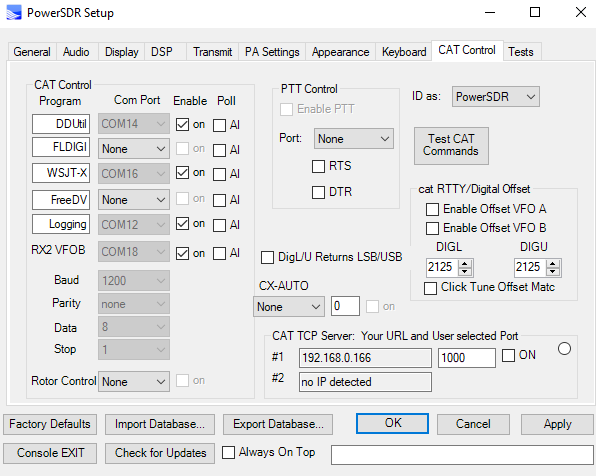Image resolution: width=596 pixels, height=476 pixels.
Task: Check the RTS checkbox in PTT Control
Action: click(318, 166)
